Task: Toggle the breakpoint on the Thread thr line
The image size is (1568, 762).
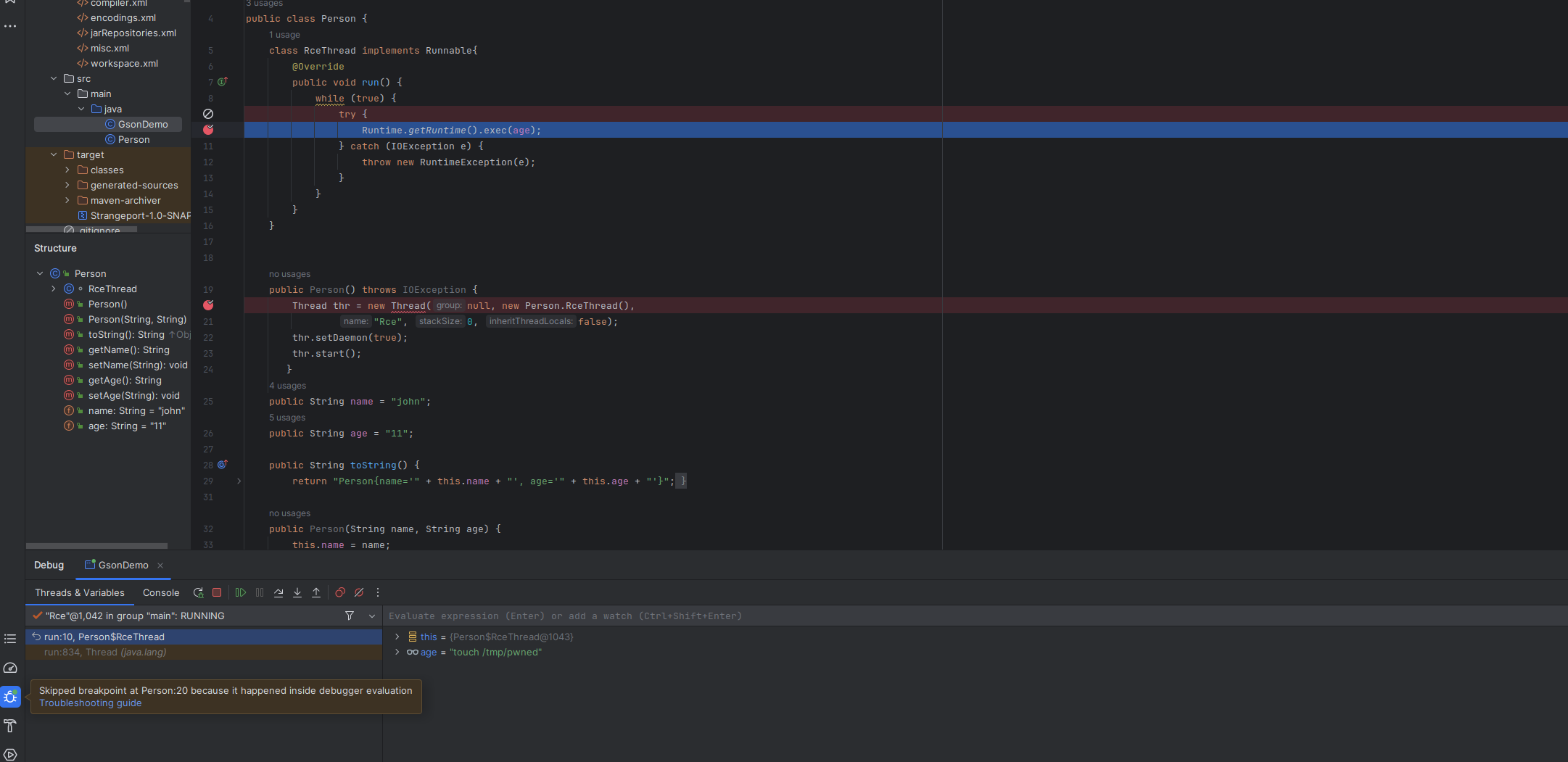Action: tap(208, 305)
